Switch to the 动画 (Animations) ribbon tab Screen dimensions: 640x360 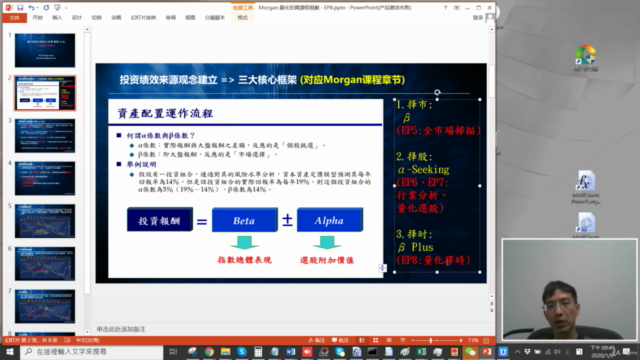point(116,18)
